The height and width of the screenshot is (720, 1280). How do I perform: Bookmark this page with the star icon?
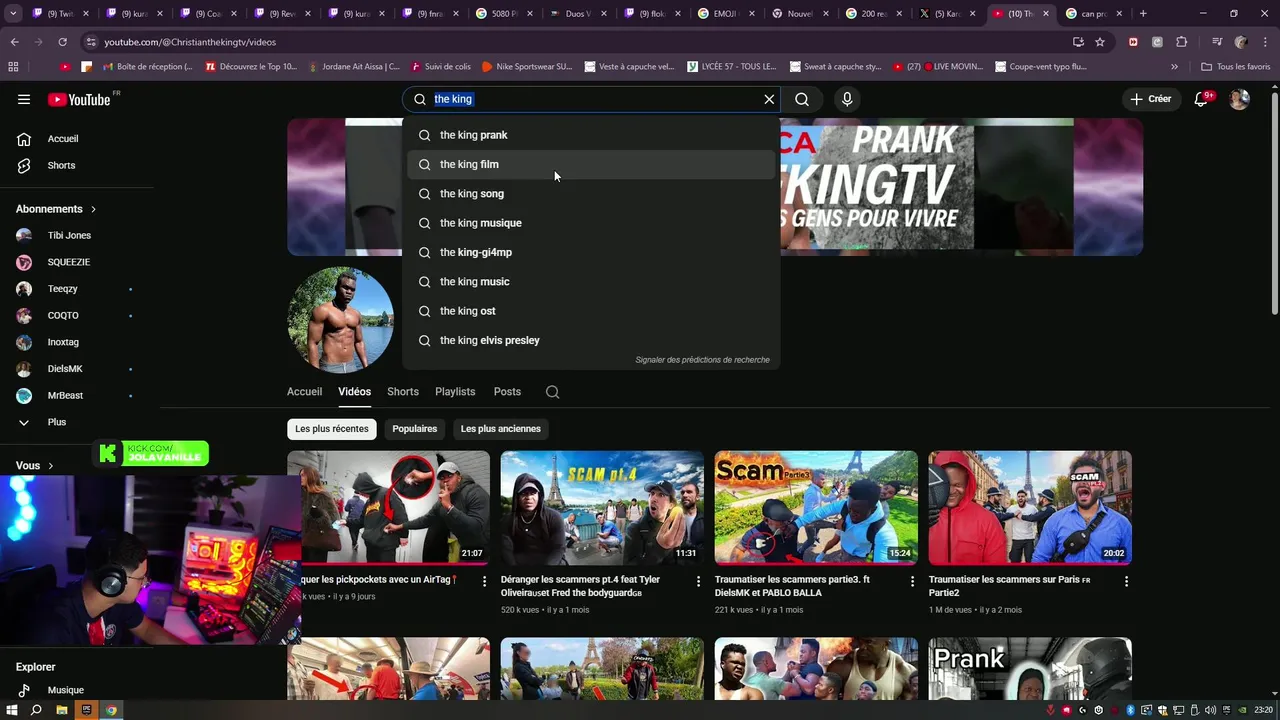(1100, 42)
